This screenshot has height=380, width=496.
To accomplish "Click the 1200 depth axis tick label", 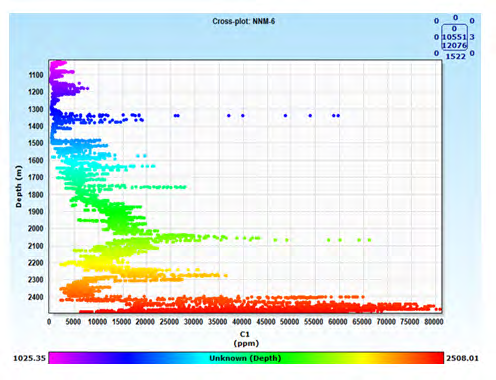I will pos(36,92).
